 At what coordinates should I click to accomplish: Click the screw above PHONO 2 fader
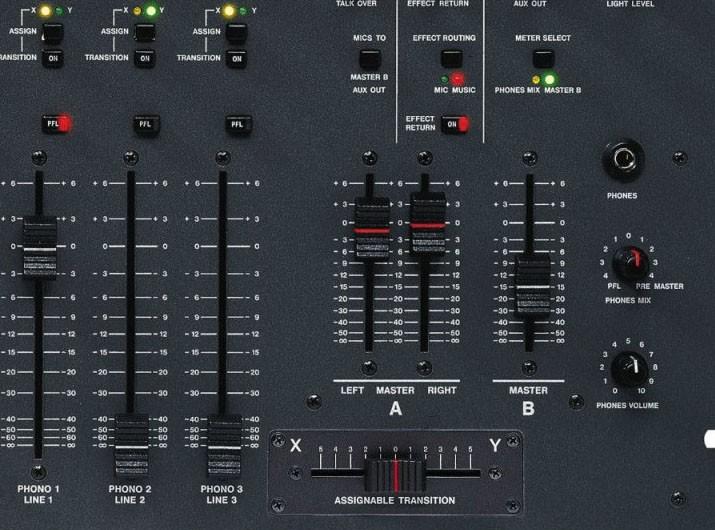(131, 158)
